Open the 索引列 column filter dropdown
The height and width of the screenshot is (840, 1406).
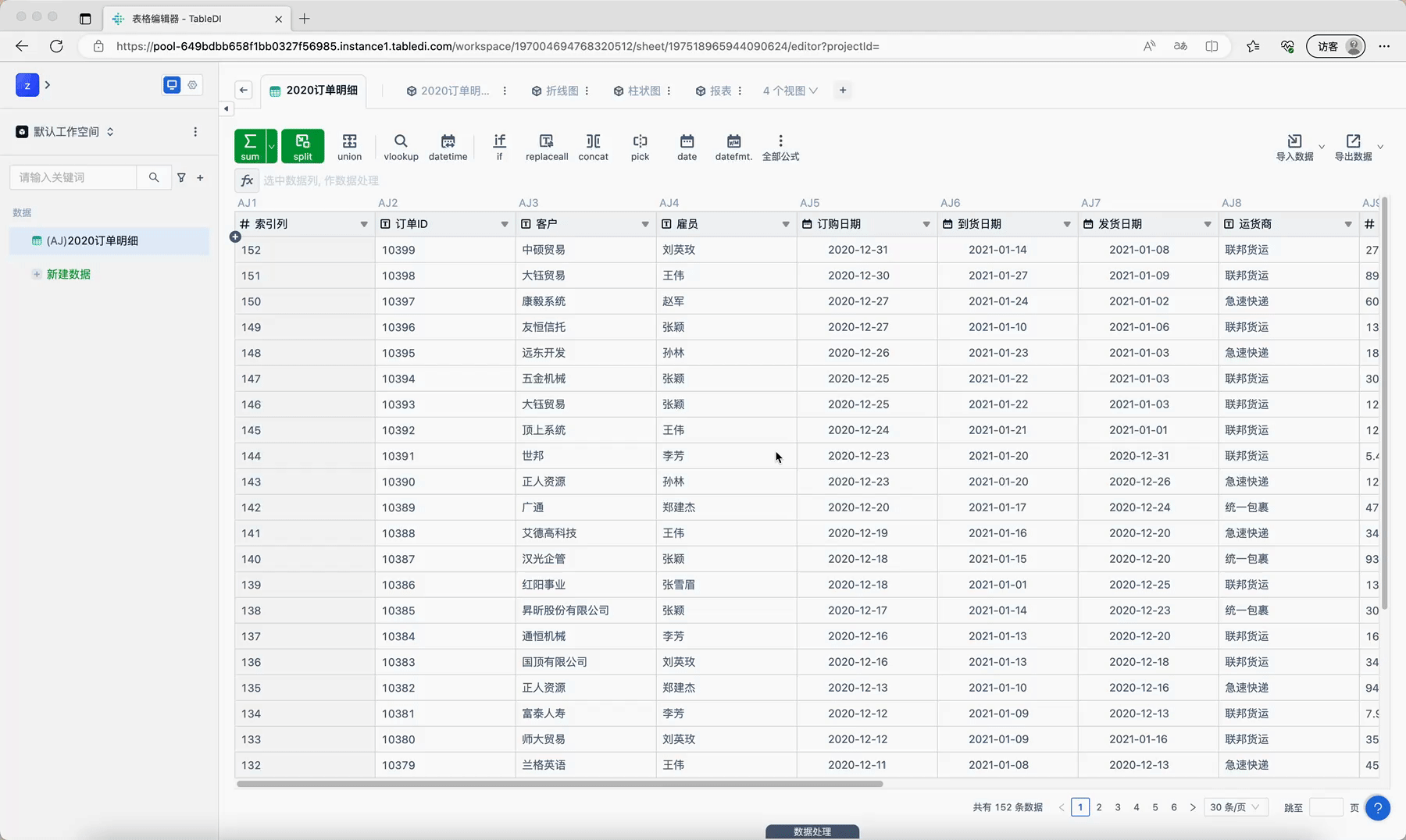point(364,224)
